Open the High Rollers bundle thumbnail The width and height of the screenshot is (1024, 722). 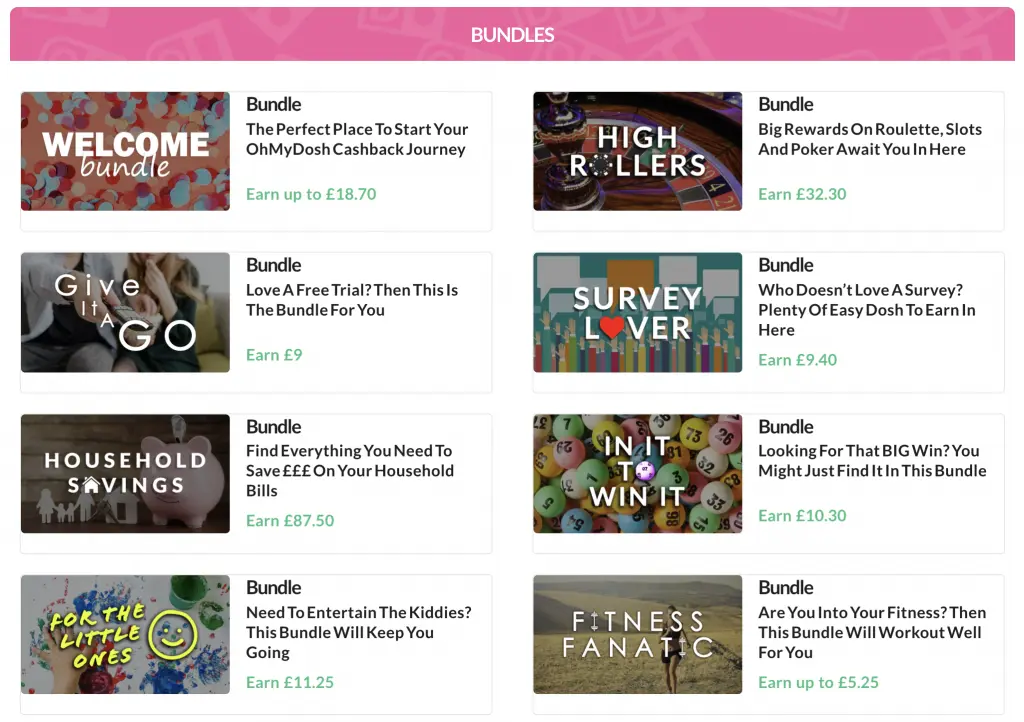click(637, 151)
